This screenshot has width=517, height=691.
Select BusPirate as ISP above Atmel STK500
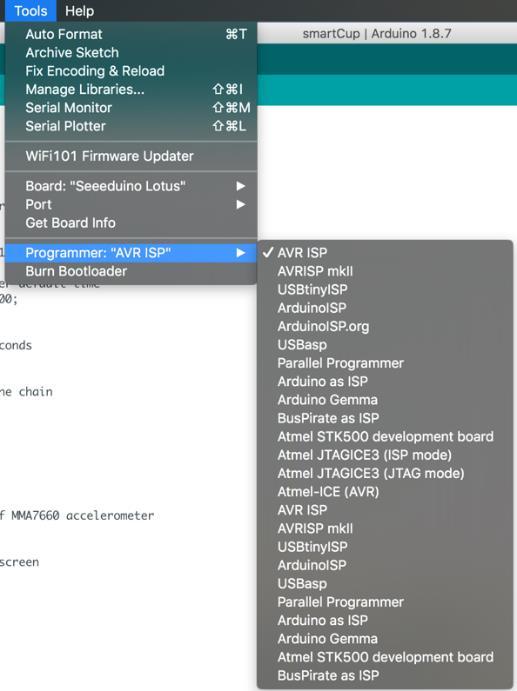[x=385, y=418]
